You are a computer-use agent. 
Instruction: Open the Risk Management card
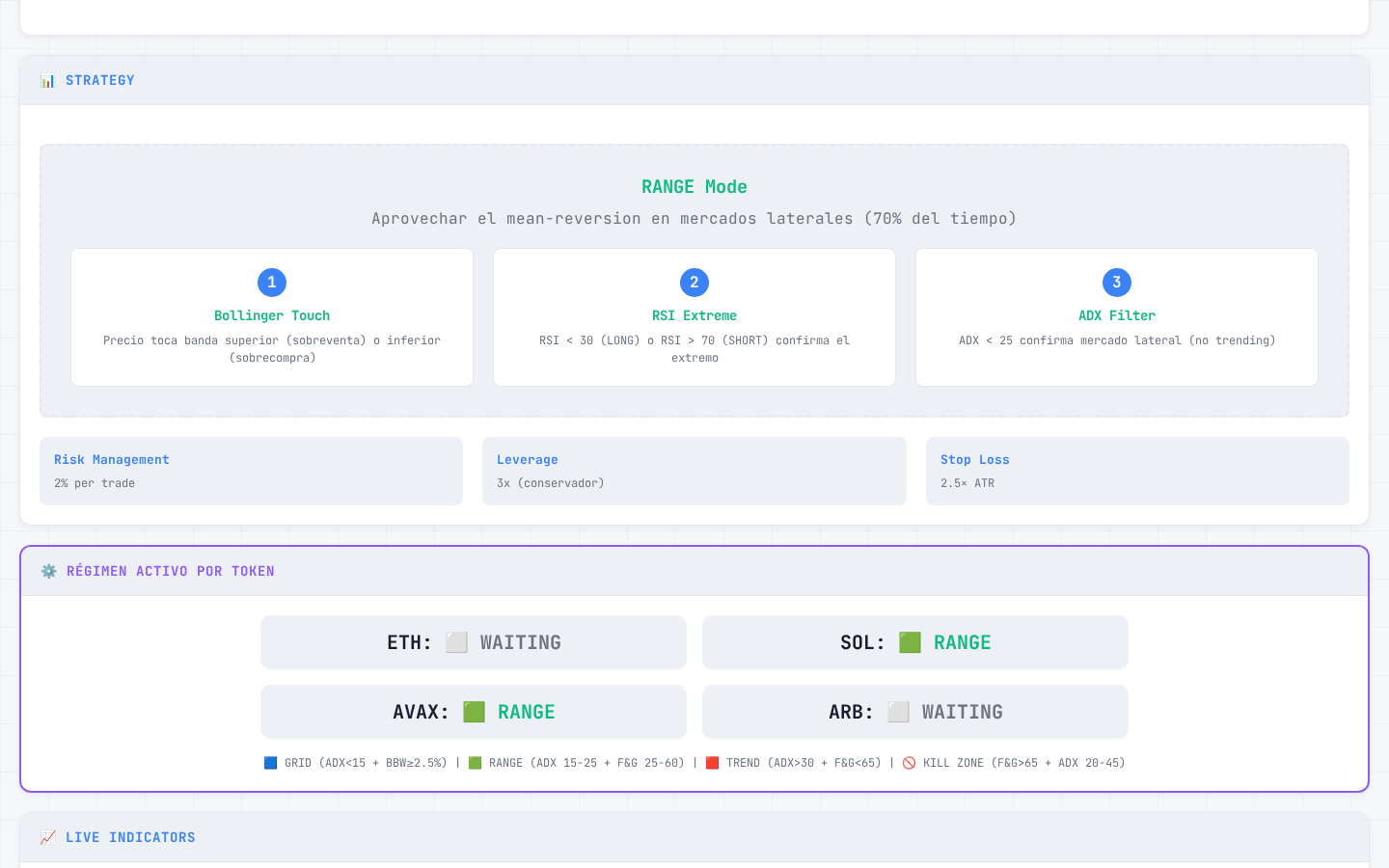pos(251,471)
